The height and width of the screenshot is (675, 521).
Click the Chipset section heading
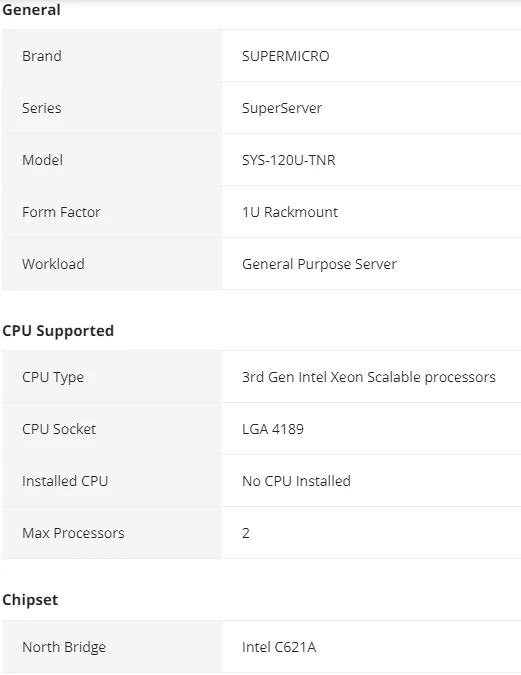point(30,600)
